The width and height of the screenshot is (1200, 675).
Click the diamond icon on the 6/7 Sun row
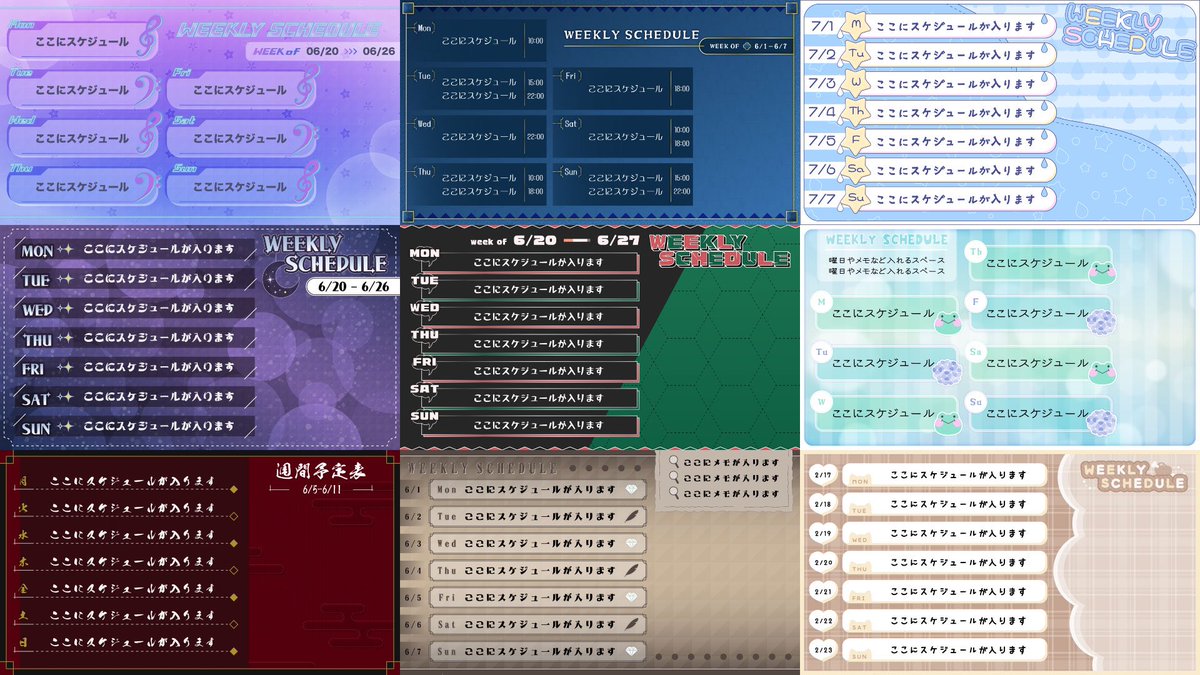[x=631, y=651]
